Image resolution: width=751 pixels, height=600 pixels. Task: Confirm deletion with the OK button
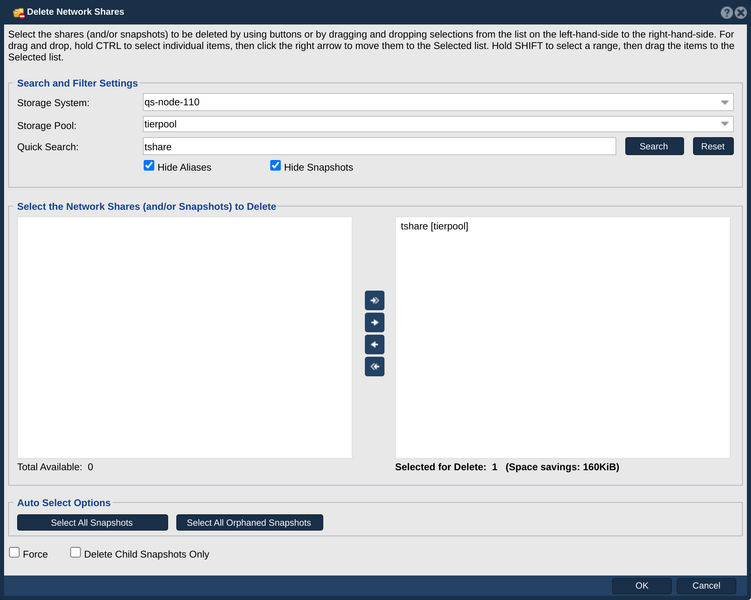click(x=641, y=586)
